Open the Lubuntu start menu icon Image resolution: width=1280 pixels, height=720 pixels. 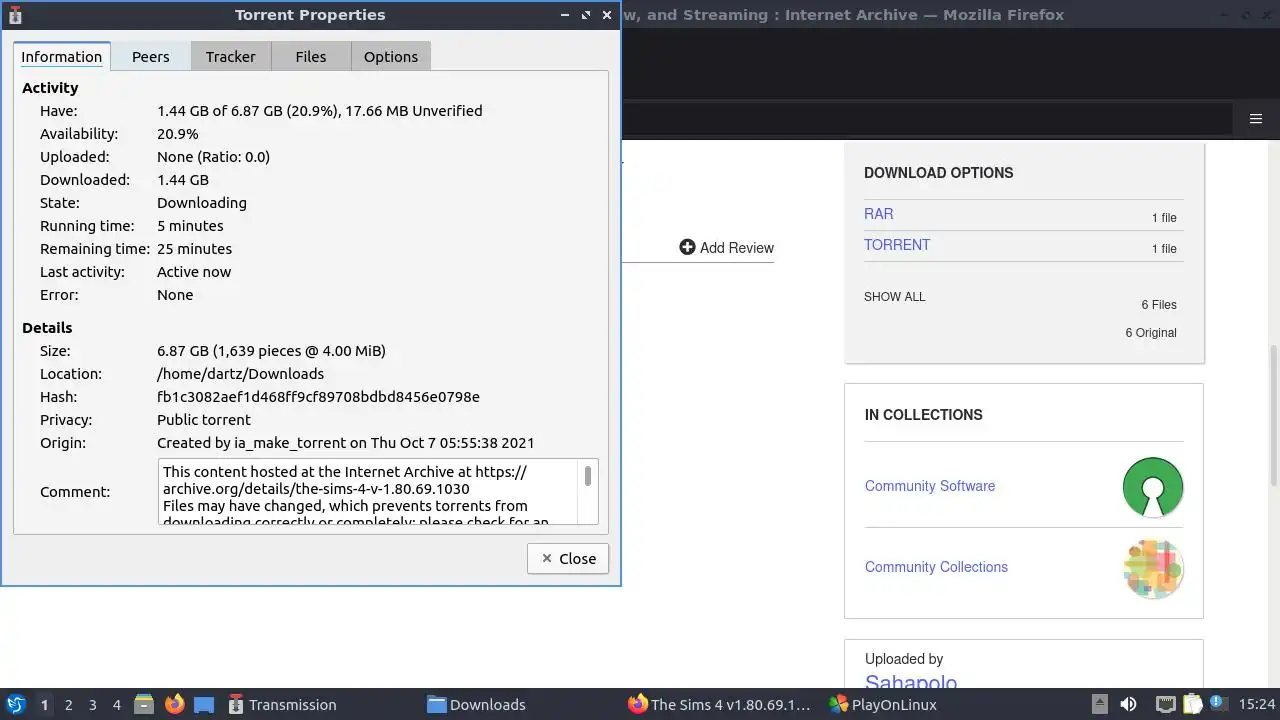(16, 704)
